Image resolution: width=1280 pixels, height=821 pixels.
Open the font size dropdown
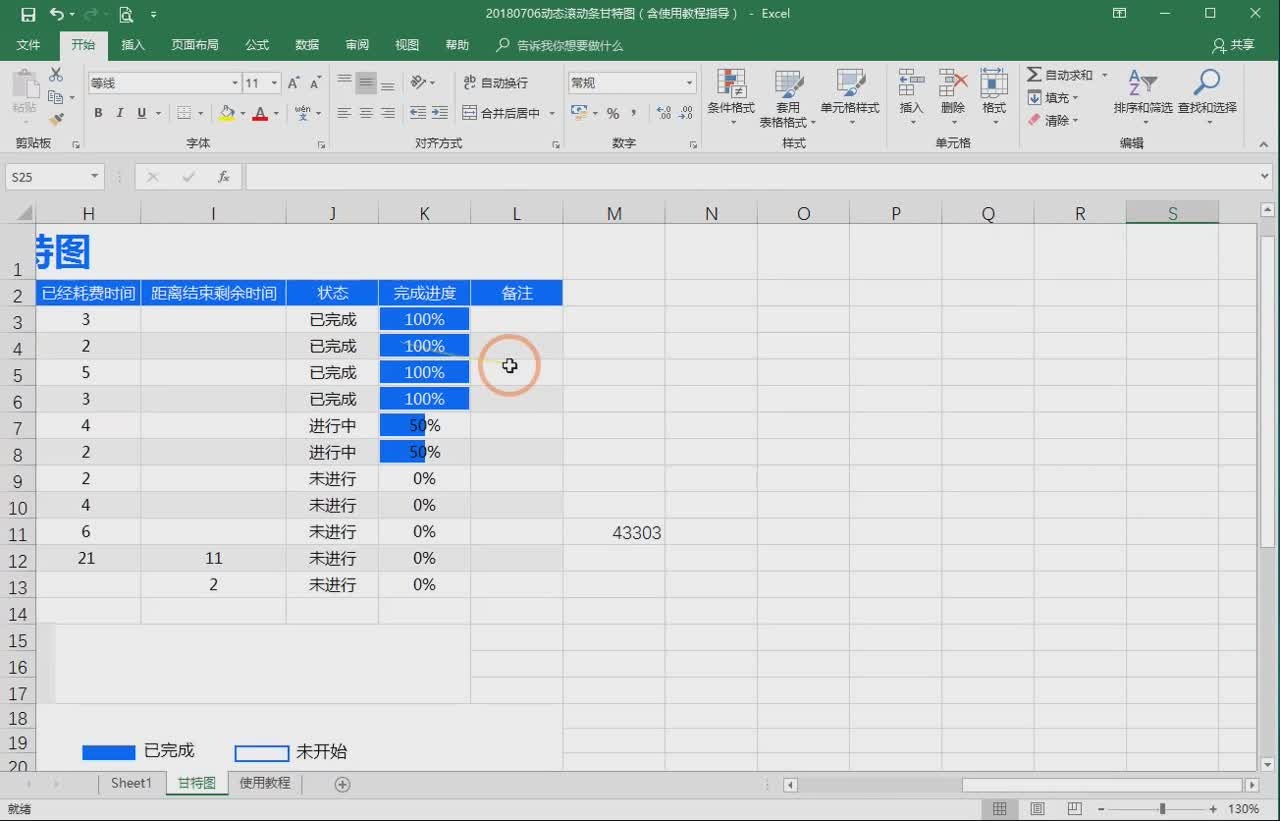point(276,83)
